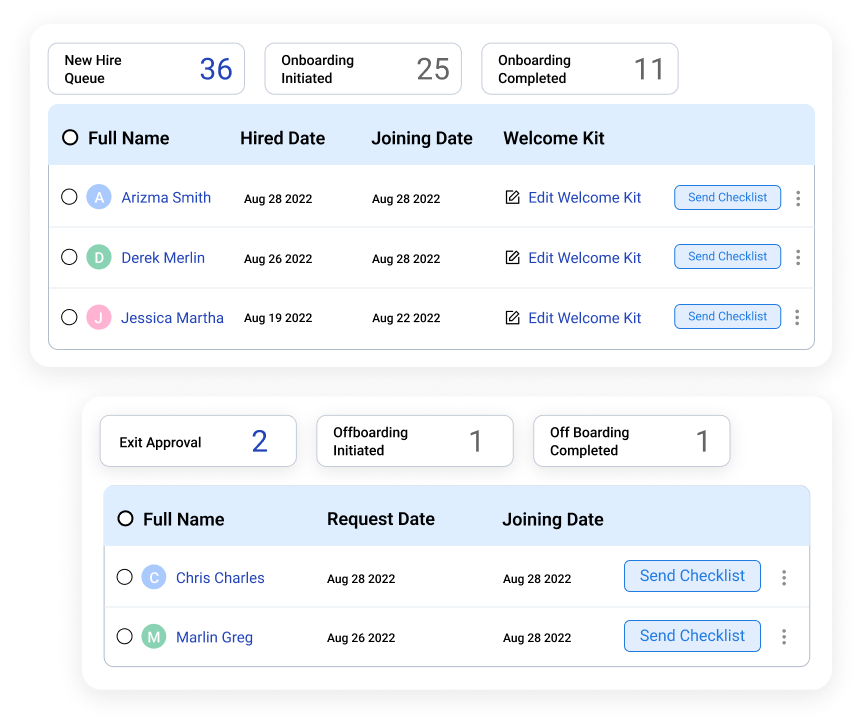Click the three-dot icon beside Marlin Greg
This screenshot has width=862, height=726.
click(785, 636)
